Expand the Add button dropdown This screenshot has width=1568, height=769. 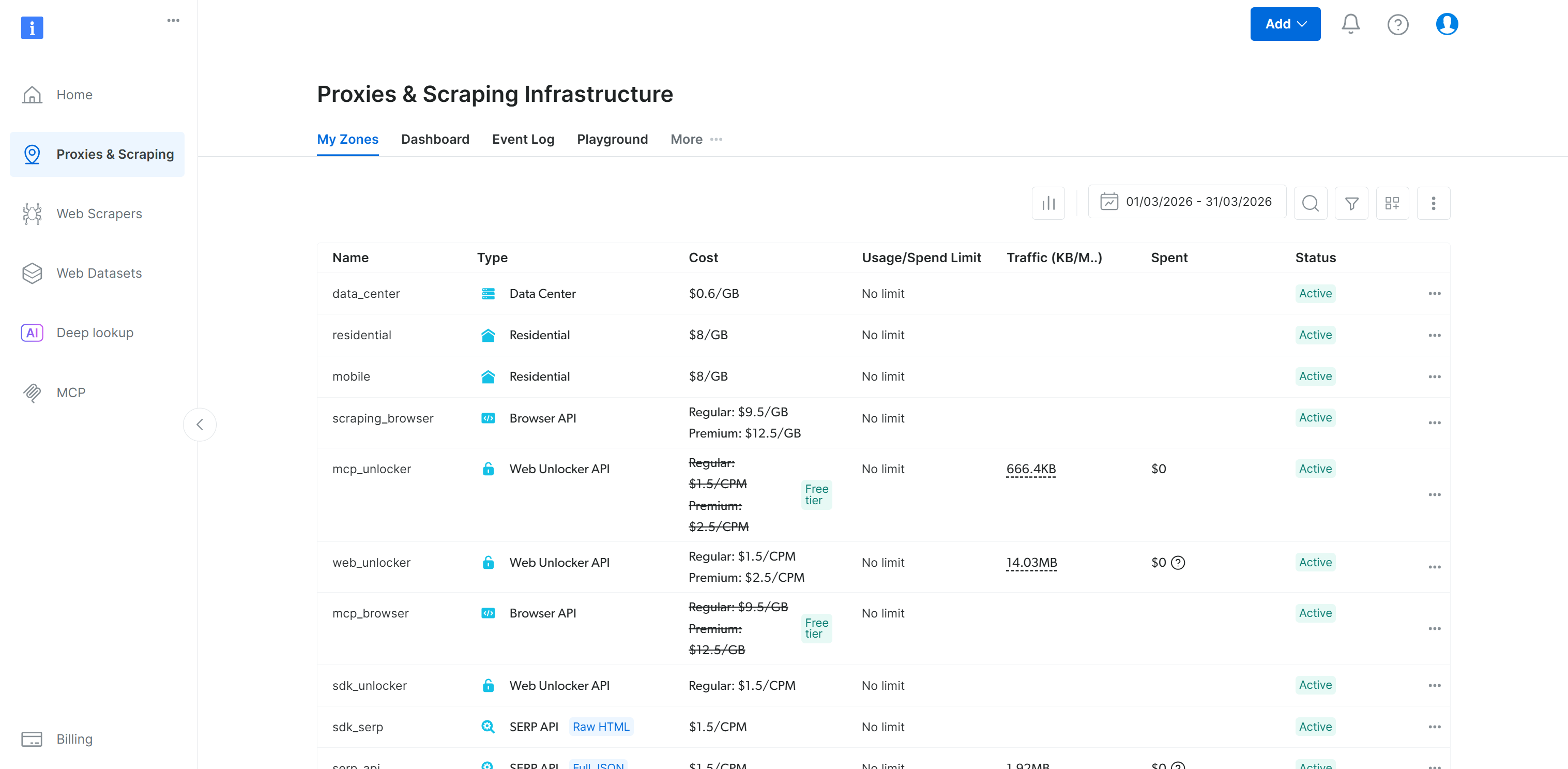click(x=1285, y=24)
